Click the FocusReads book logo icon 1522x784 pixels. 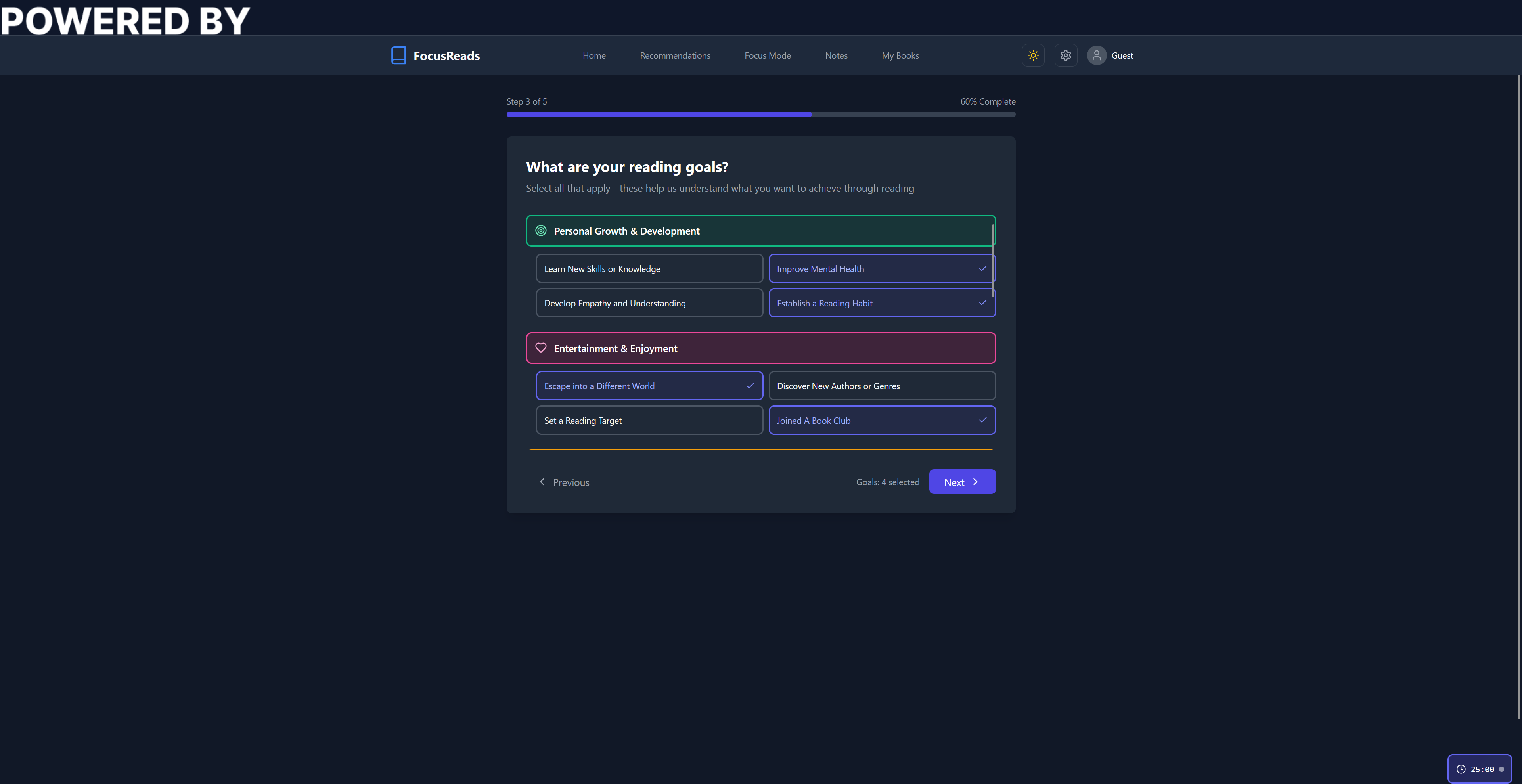pyautogui.click(x=398, y=55)
